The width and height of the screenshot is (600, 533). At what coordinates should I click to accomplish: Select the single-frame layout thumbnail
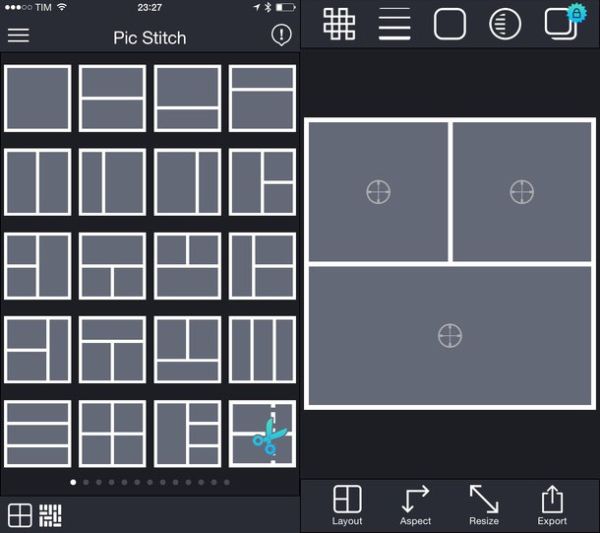(38, 98)
